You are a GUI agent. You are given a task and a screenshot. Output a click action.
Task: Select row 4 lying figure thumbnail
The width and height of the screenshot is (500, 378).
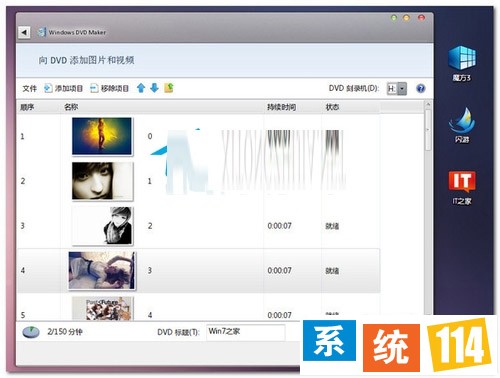click(x=102, y=270)
